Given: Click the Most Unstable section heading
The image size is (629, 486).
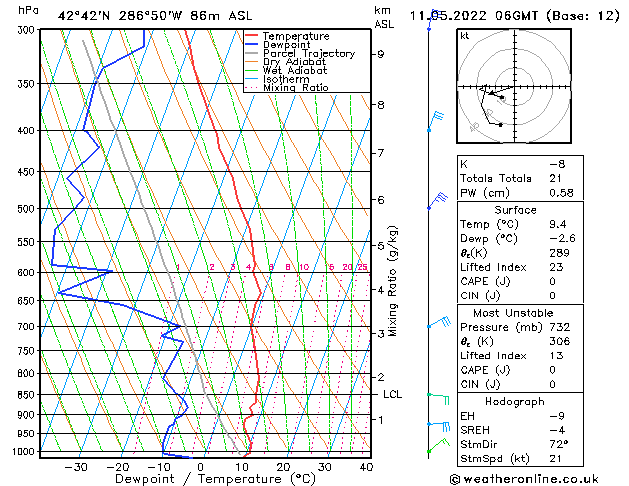Looking at the screenshot, I should coord(513,313).
